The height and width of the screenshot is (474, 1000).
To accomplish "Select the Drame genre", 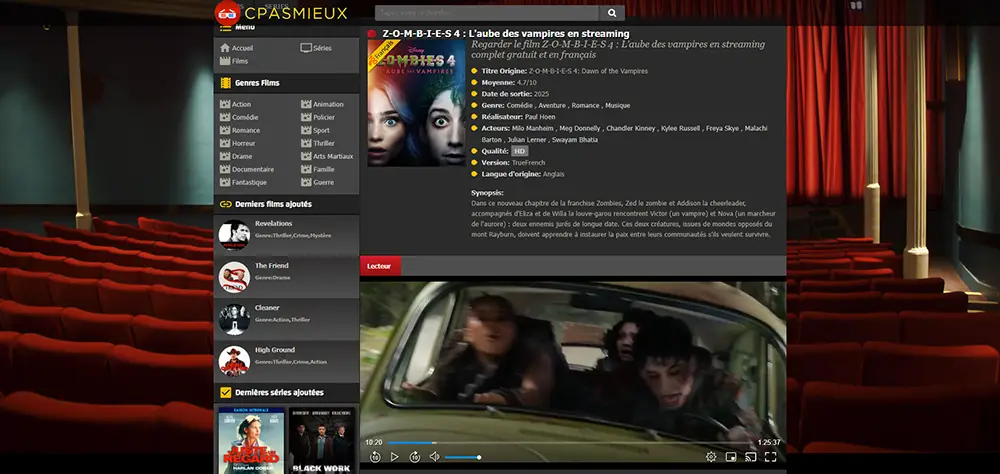I will point(236,156).
